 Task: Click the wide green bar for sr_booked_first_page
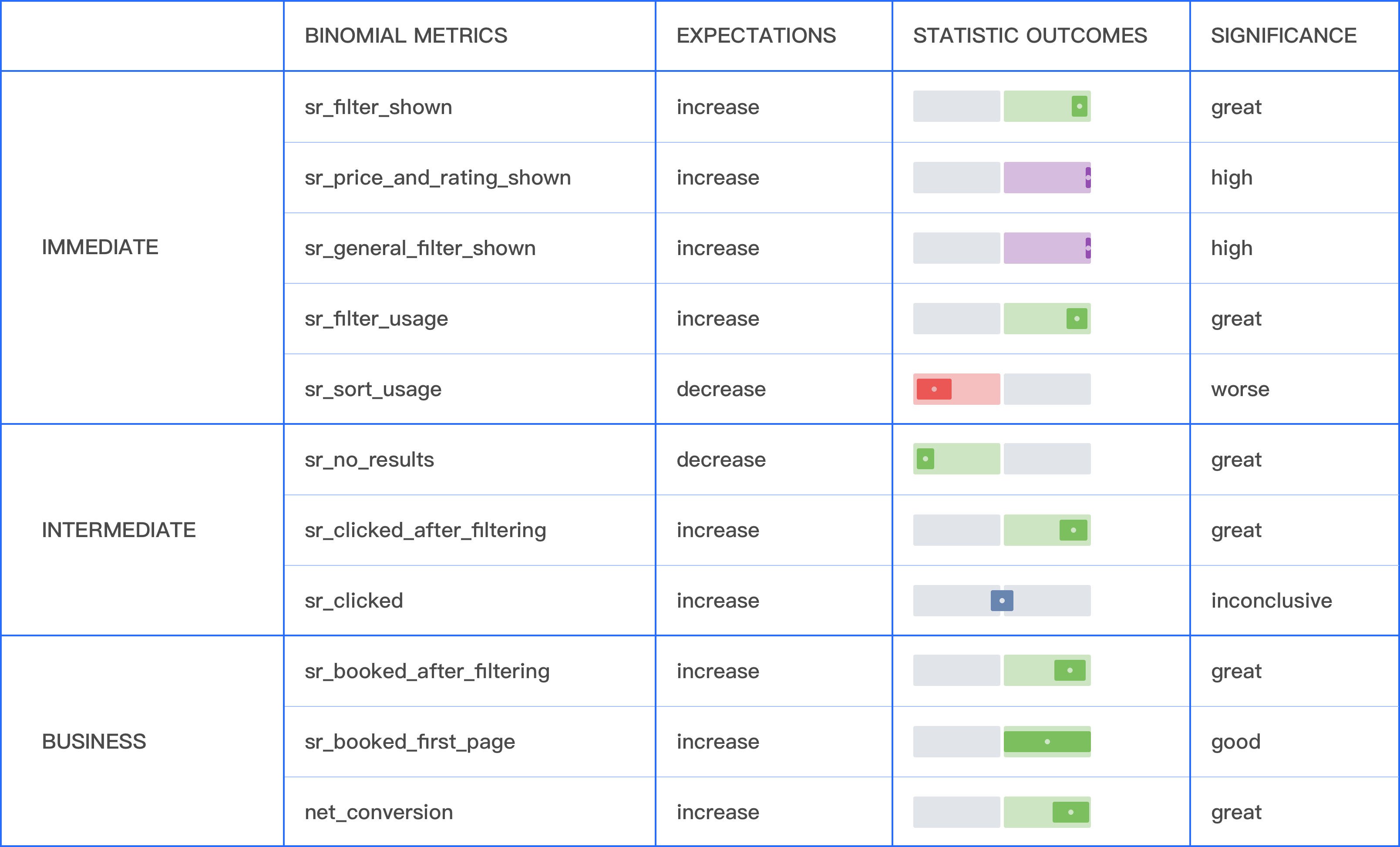1047,742
